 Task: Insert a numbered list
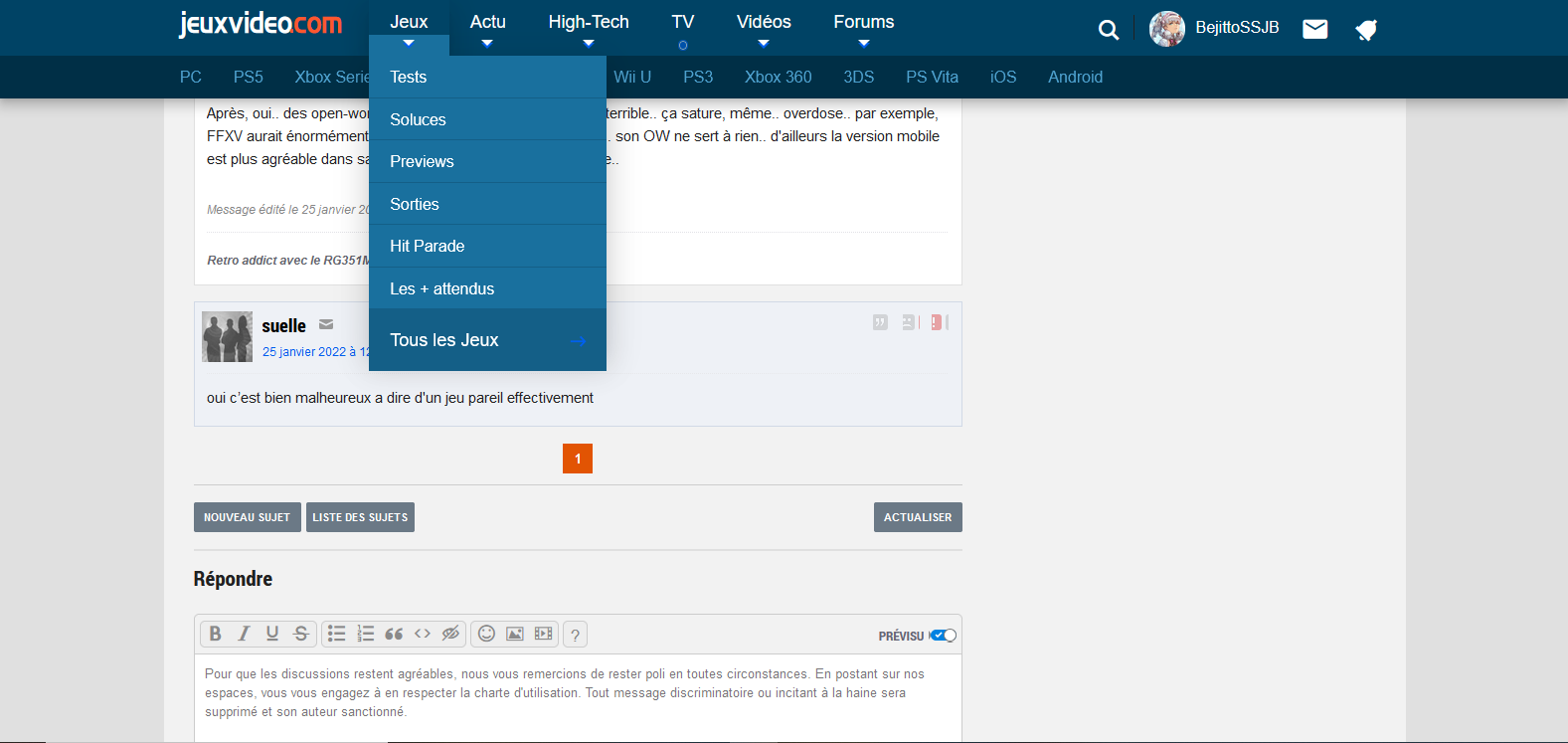point(366,634)
